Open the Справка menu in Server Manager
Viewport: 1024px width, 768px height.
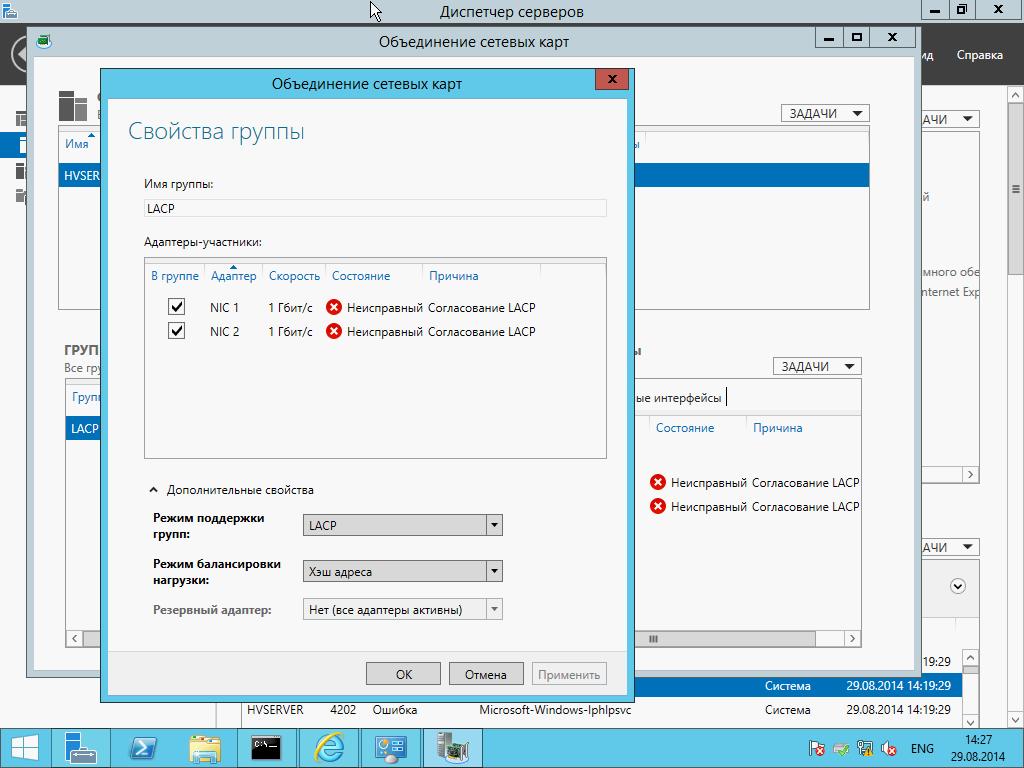tap(979, 55)
